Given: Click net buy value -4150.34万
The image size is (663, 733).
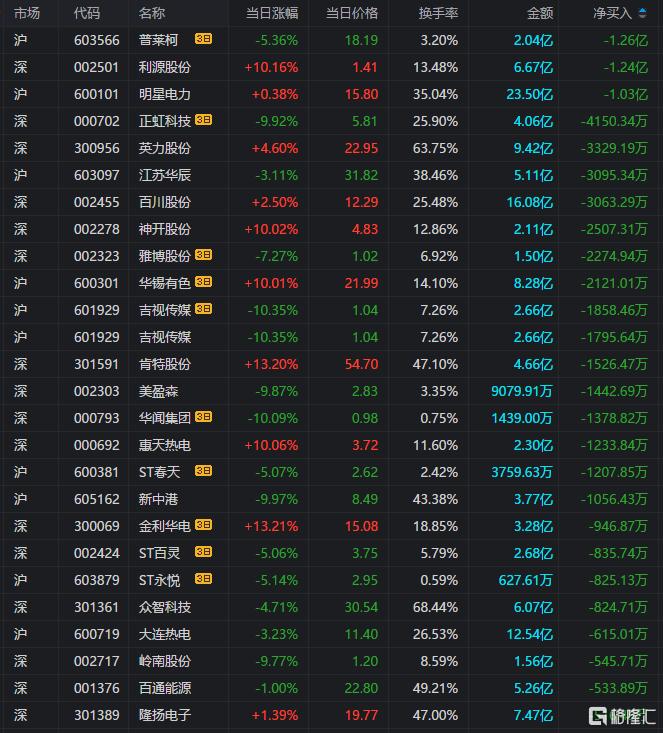Looking at the screenshot, I should tap(614, 122).
